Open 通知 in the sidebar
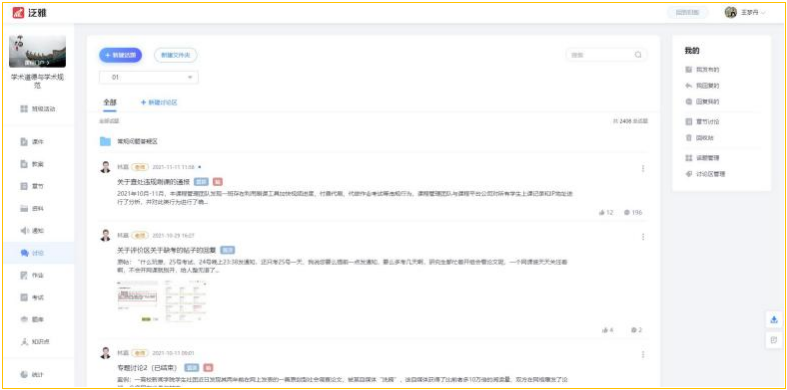This screenshot has height=390, width=787. click(33, 230)
